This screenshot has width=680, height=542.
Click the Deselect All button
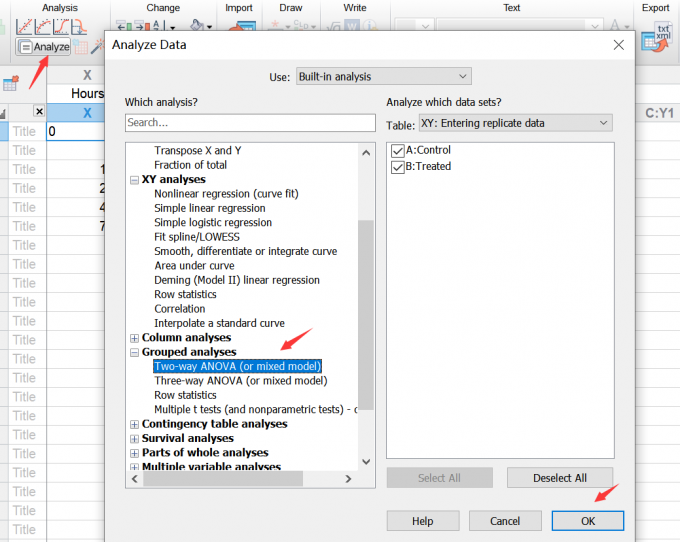(x=560, y=478)
